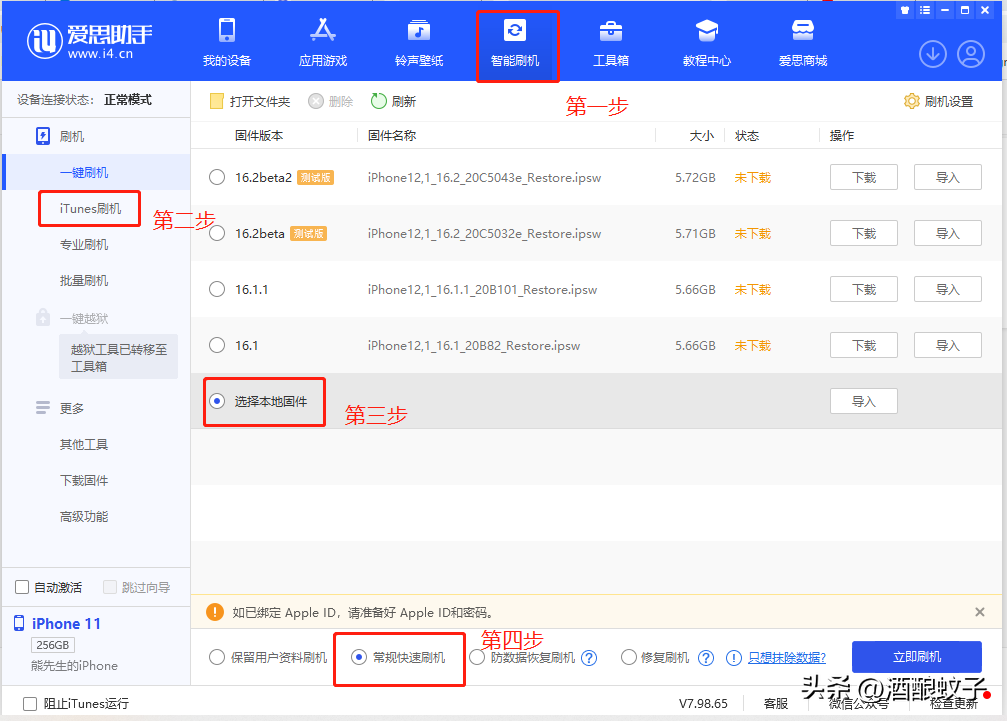Select 批量刷机 in sidebar
The width and height of the screenshot is (1007, 721).
click(84, 281)
